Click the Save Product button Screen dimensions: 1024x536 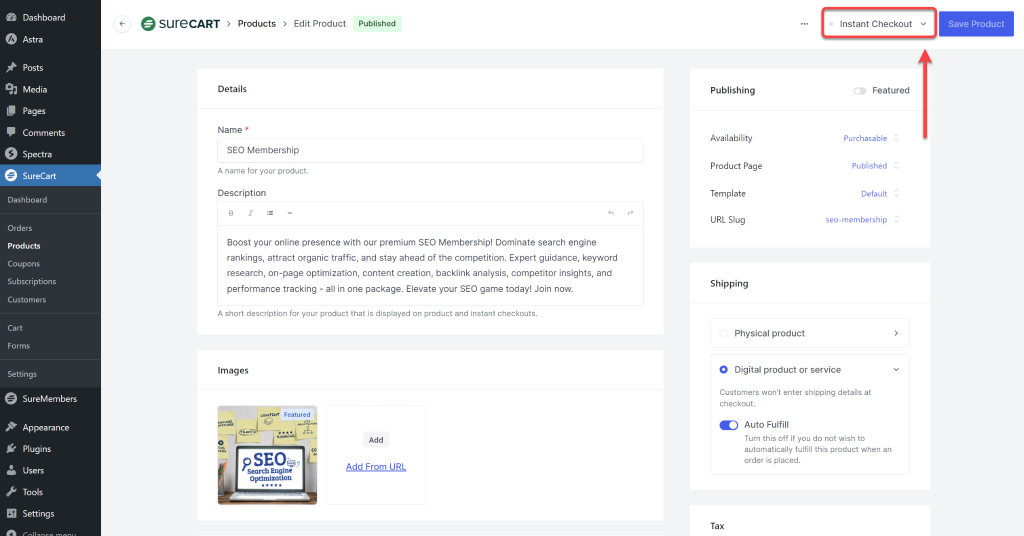[976, 24]
